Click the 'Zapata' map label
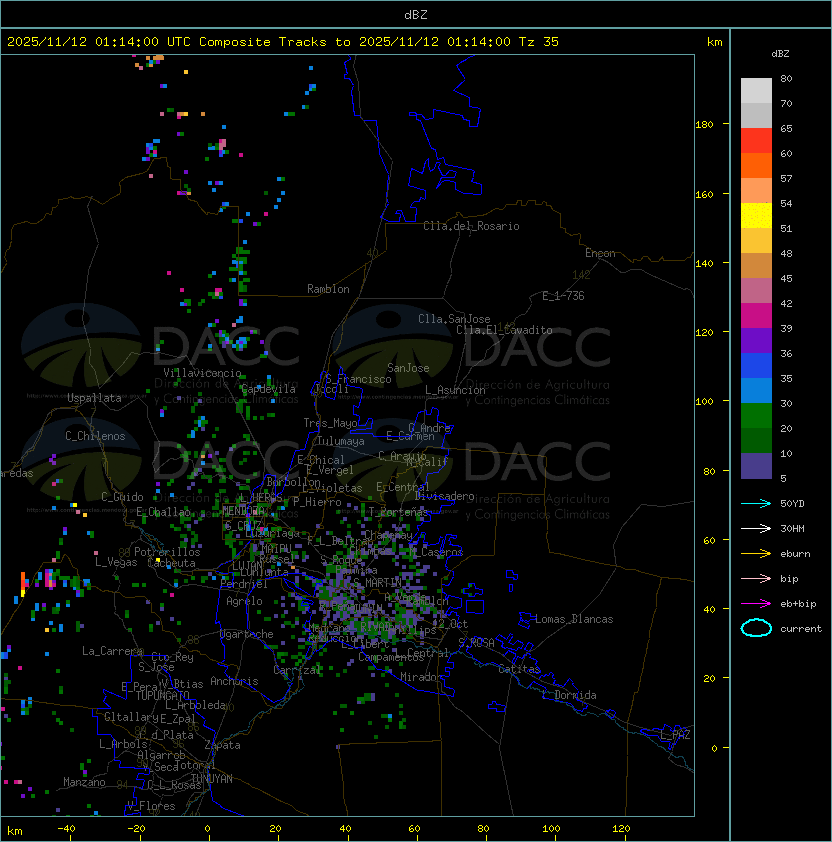 point(222,745)
